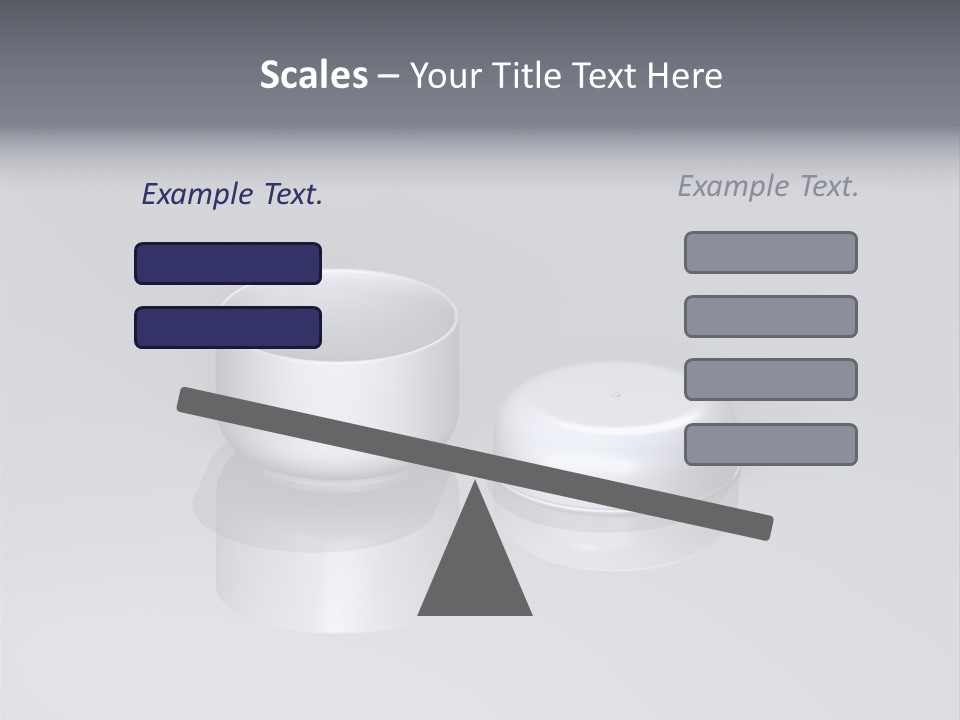Screen dimensions: 960x720
Task: Click the third grey bar from top
Action: tap(770, 379)
